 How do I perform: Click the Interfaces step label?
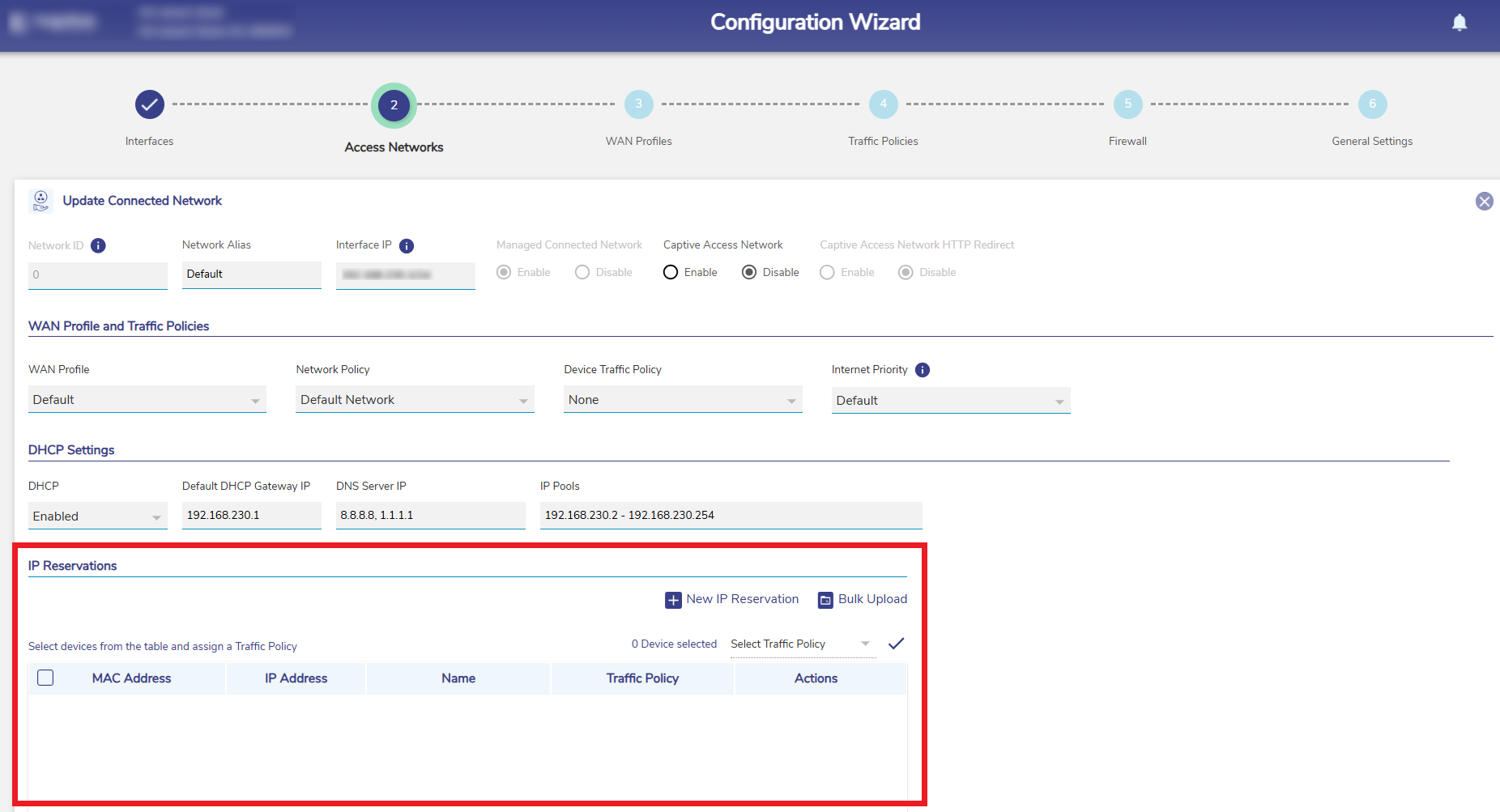(x=150, y=141)
